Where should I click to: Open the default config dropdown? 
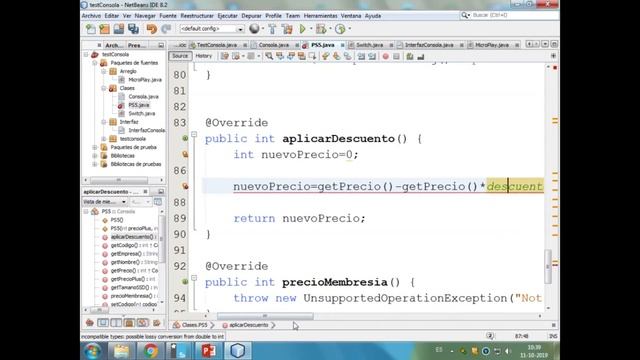(212, 29)
